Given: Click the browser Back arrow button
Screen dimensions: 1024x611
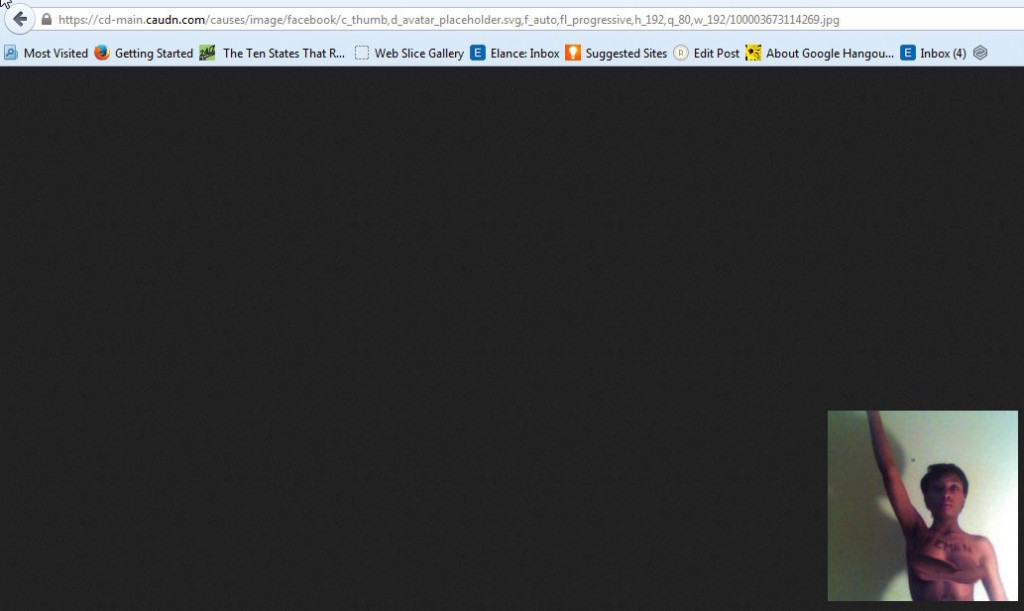Looking at the screenshot, I should pos(19,19).
